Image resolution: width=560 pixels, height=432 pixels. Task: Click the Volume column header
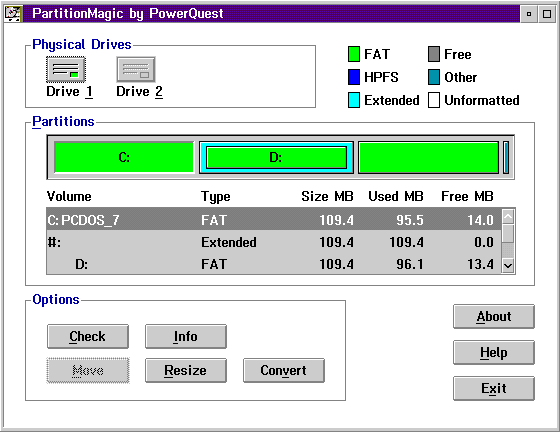[69, 196]
